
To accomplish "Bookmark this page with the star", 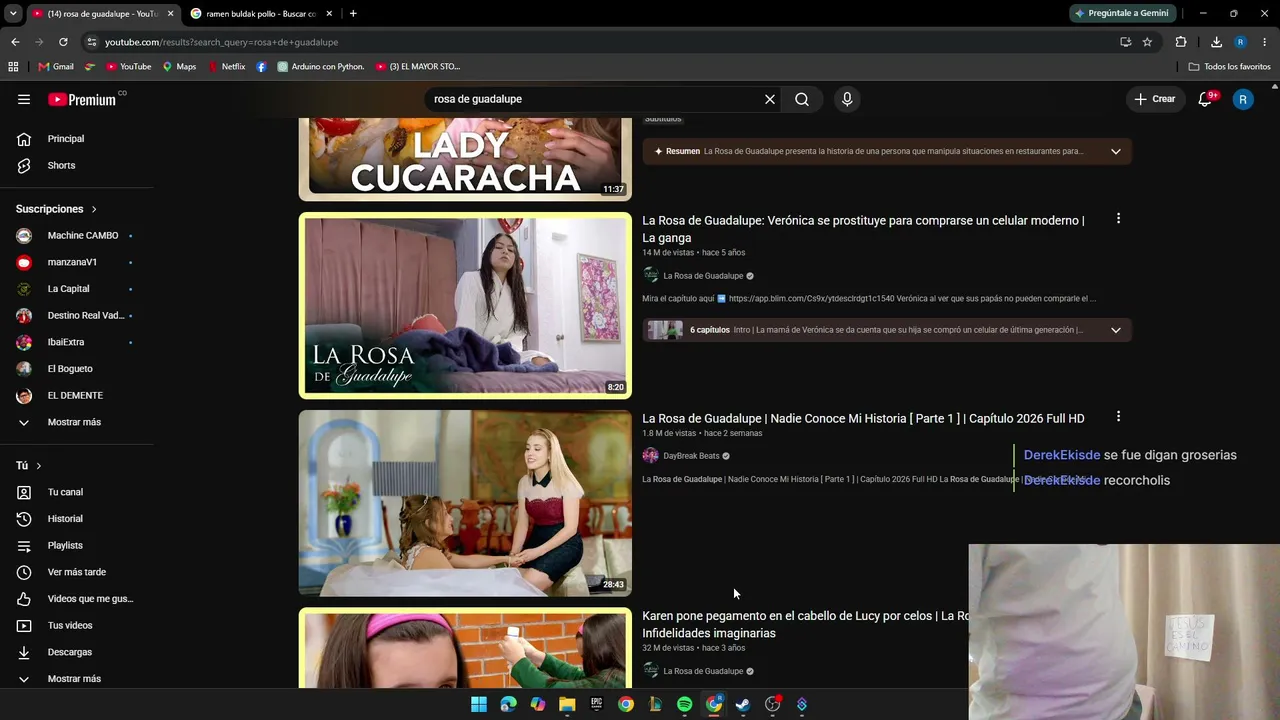I will point(1147,42).
